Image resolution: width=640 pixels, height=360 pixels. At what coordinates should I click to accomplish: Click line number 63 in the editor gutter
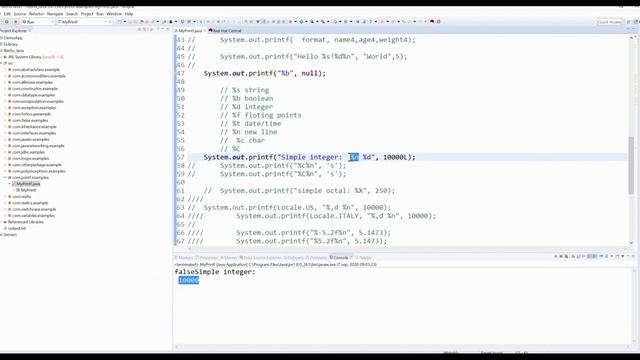point(180,207)
